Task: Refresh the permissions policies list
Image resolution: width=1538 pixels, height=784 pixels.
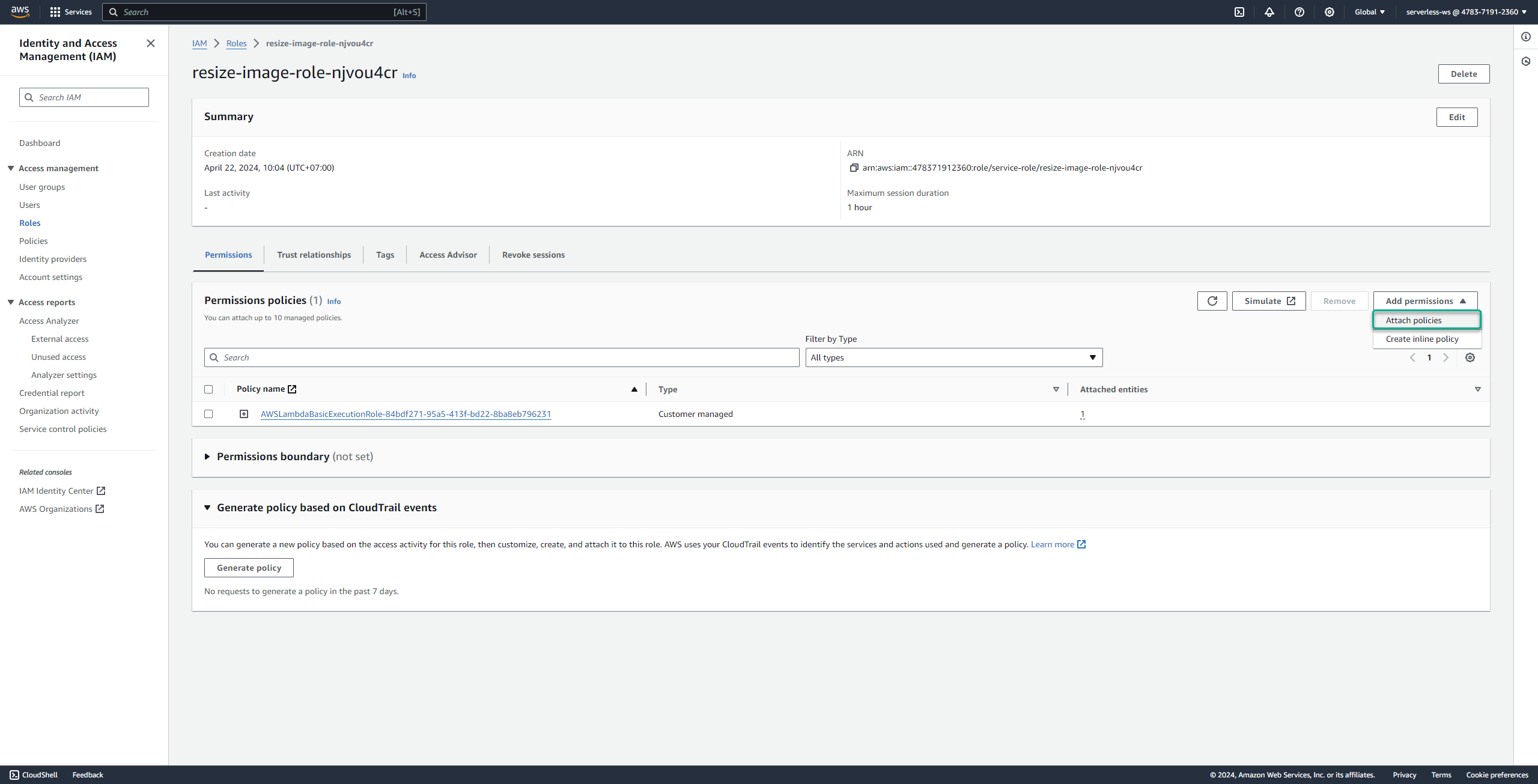Action: point(1212,301)
